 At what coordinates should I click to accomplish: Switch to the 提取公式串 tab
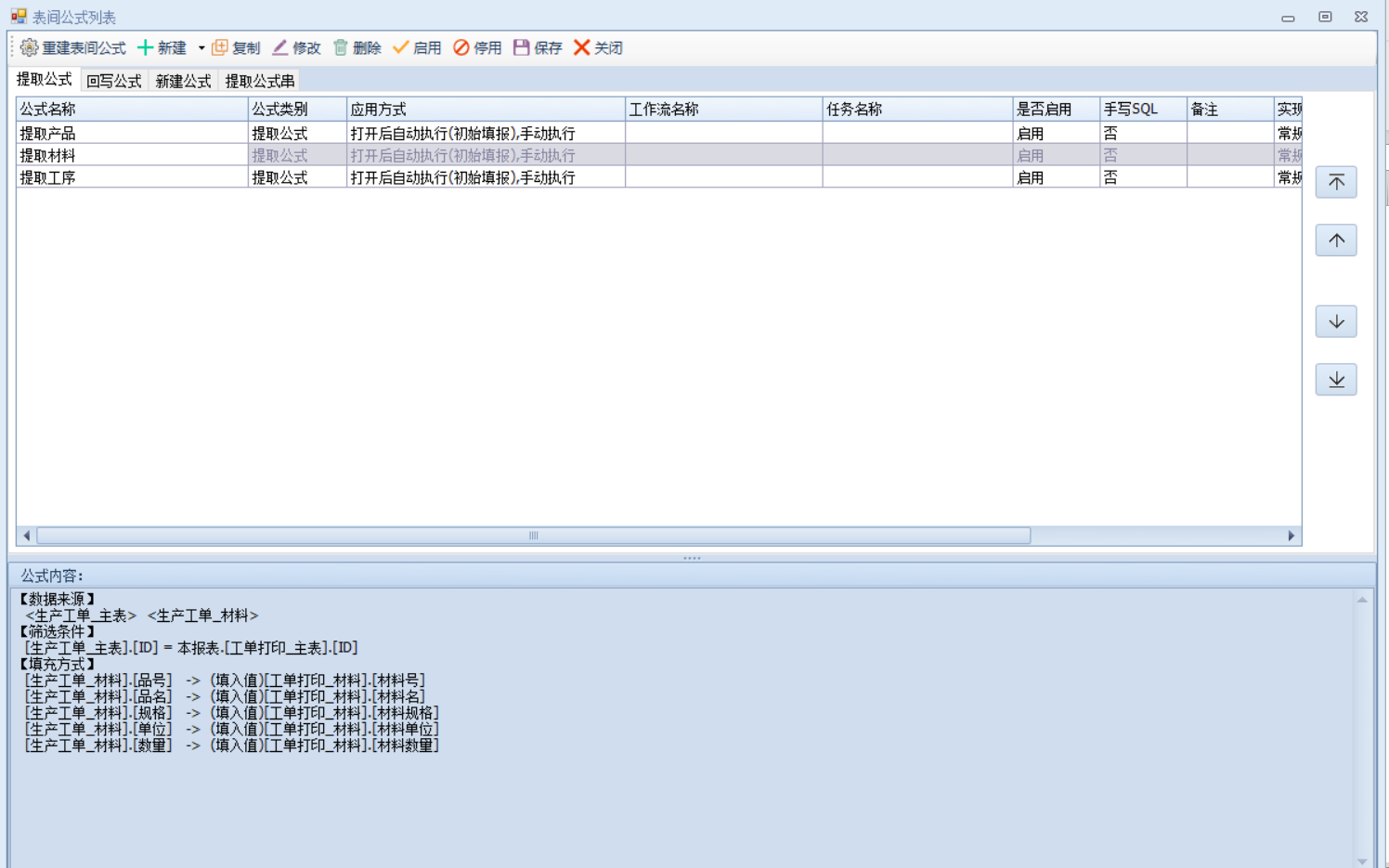tap(259, 81)
